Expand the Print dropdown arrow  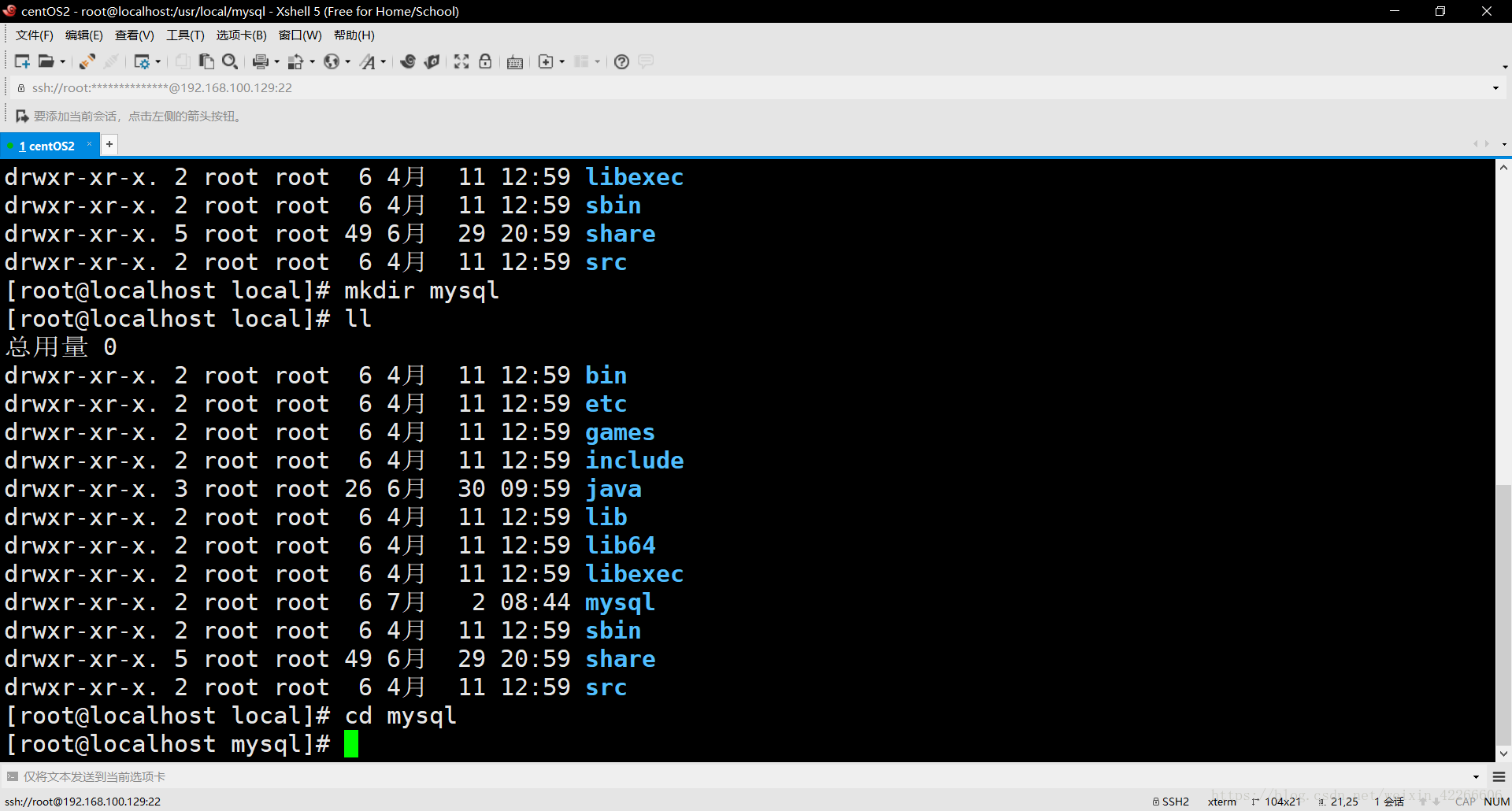click(276, 61)
